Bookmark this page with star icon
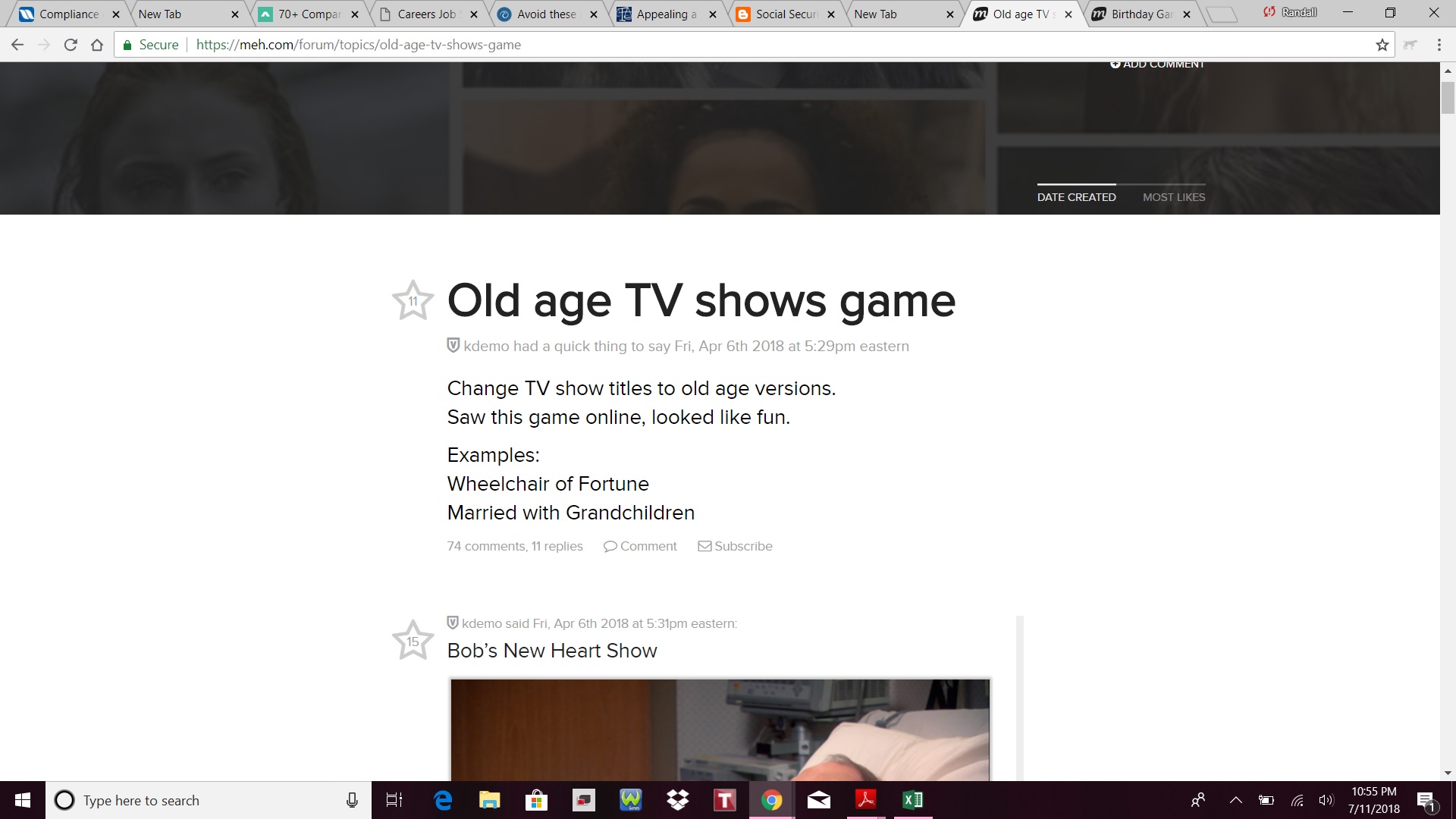The width and height of the screenshot is (1456, 819). [x=1382, y=45]
